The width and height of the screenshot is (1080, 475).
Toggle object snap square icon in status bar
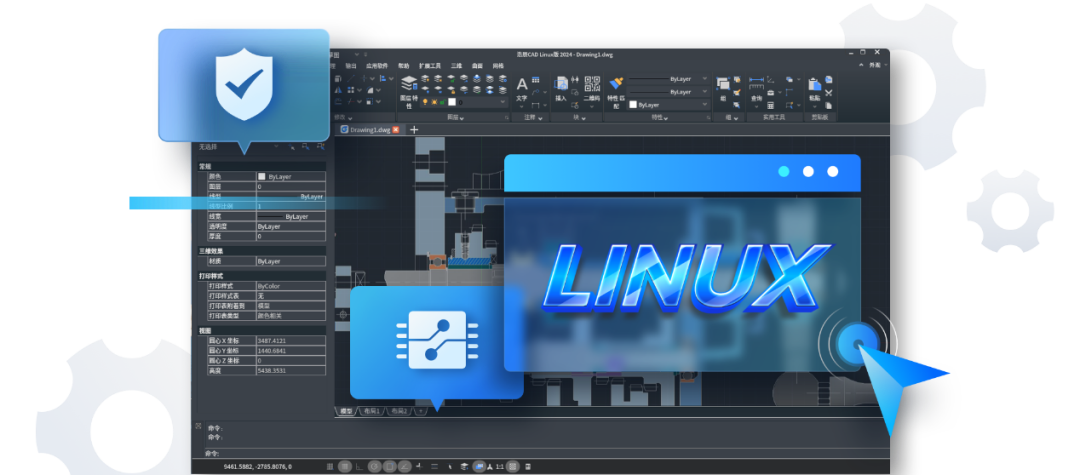[x=389, y=466]
